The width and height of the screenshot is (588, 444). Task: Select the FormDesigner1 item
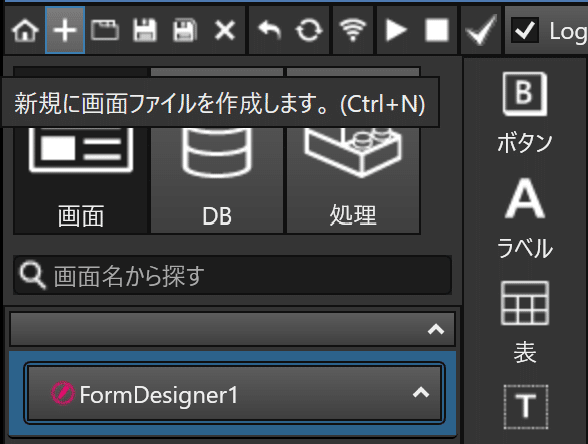tap(234, 393)
